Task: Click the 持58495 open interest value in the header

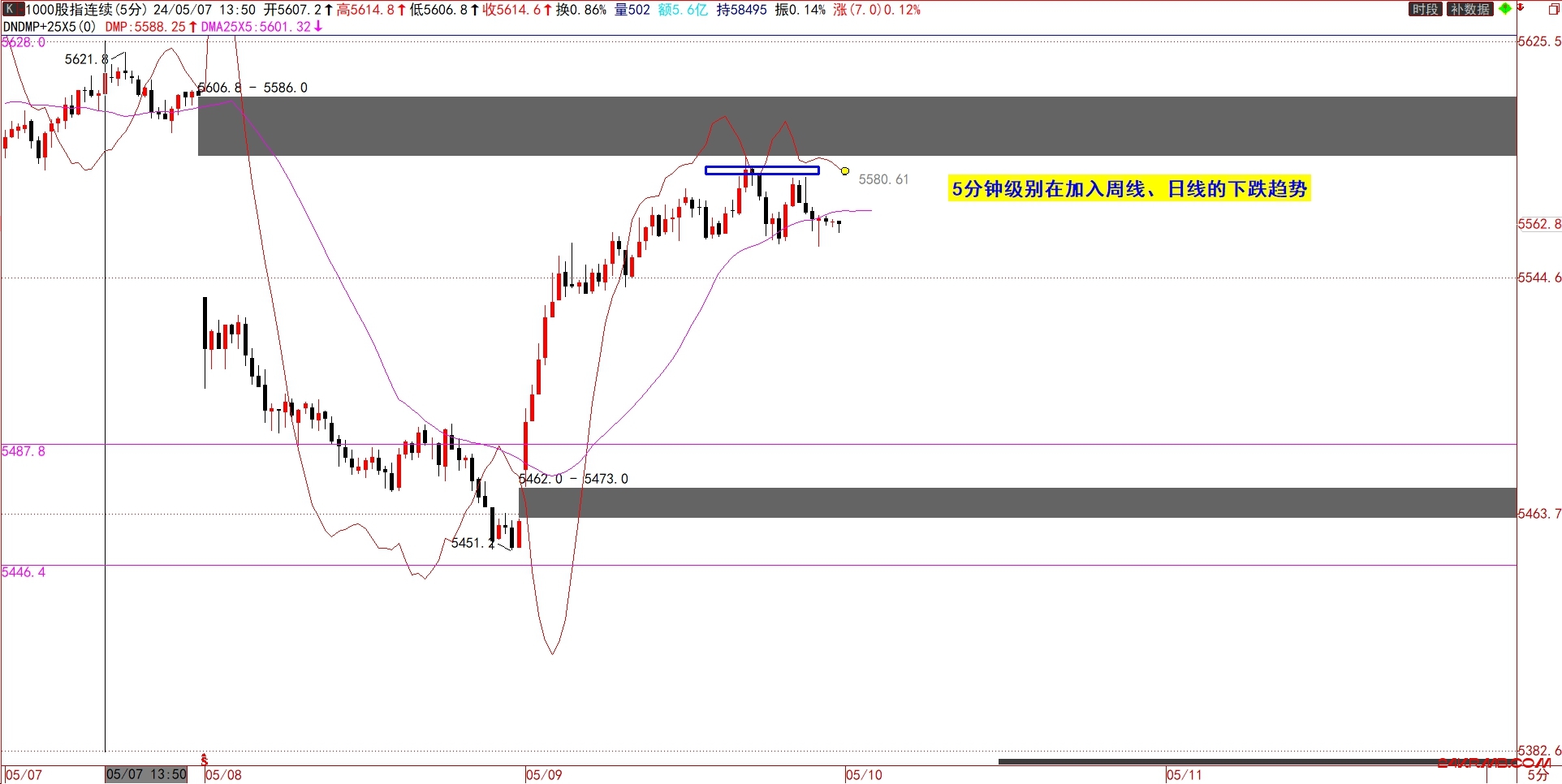Action: [x=741, y=10]
